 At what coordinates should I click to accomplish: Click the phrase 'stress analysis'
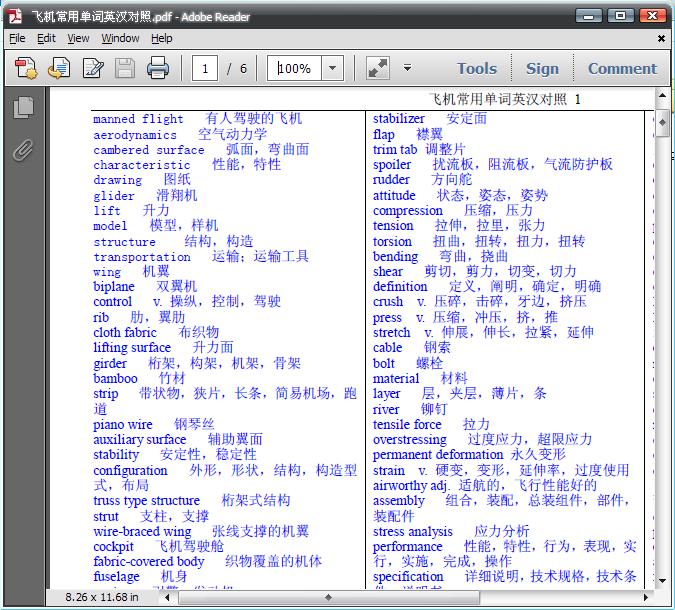click(413, 532)
